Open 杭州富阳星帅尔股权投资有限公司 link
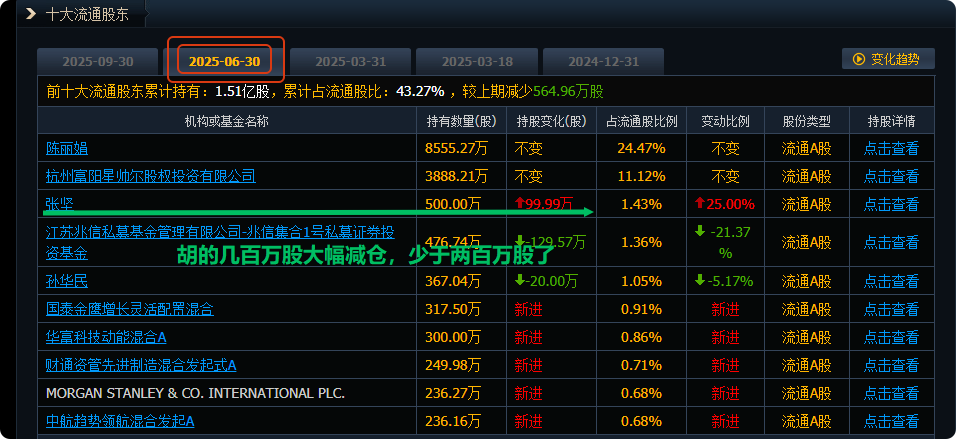The width and height of the screenshot is (956, 439). pos(151,176)
